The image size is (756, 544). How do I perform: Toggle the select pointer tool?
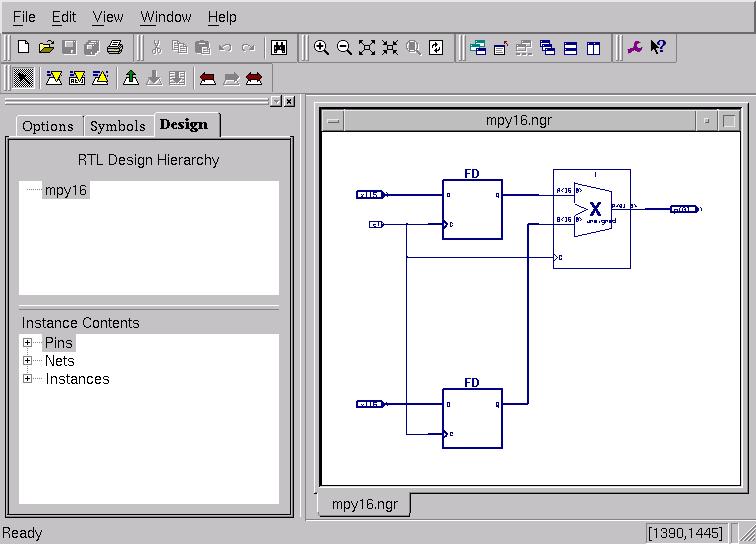click(24, 78)
